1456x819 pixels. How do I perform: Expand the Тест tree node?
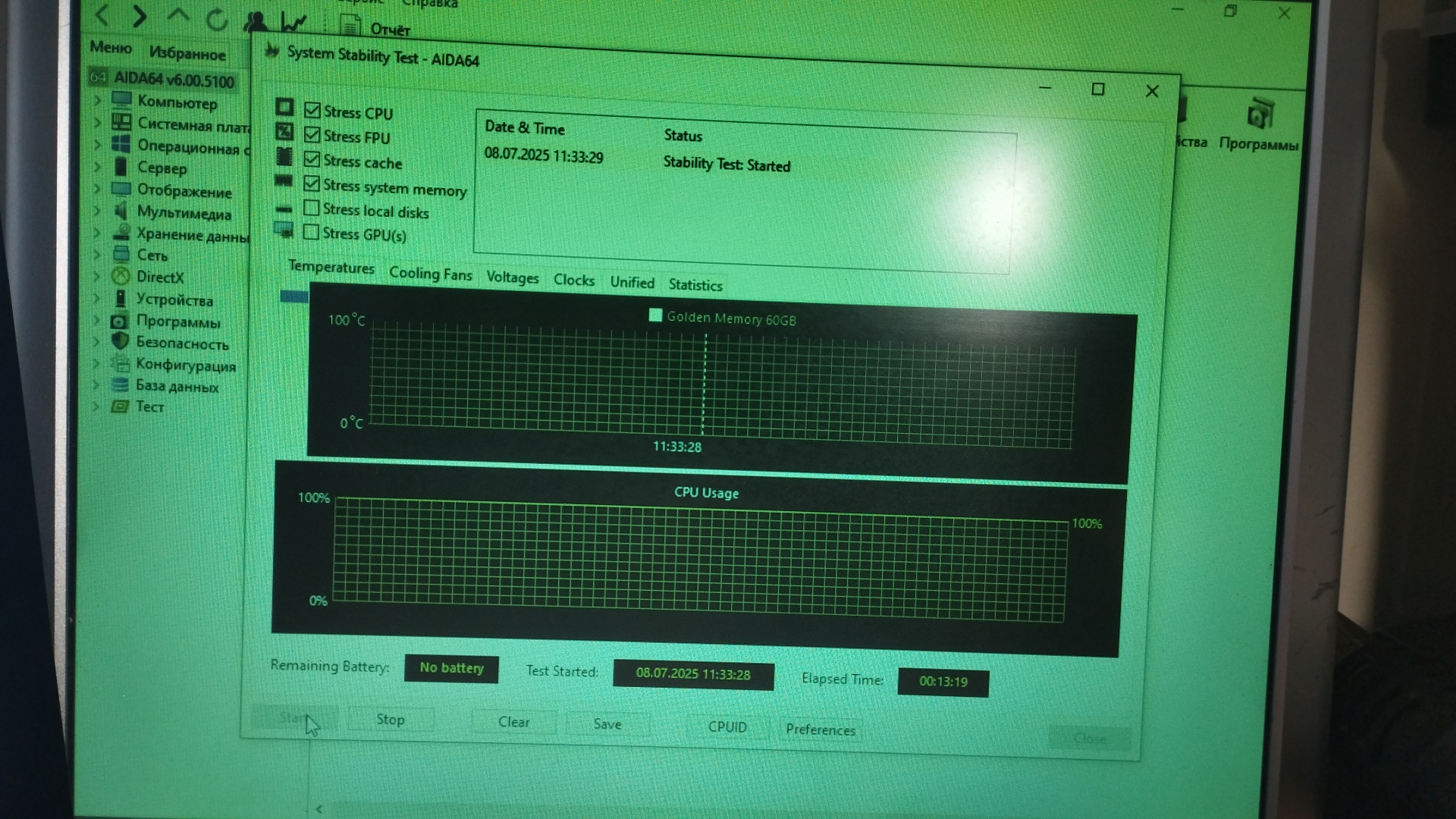point(96,406)
